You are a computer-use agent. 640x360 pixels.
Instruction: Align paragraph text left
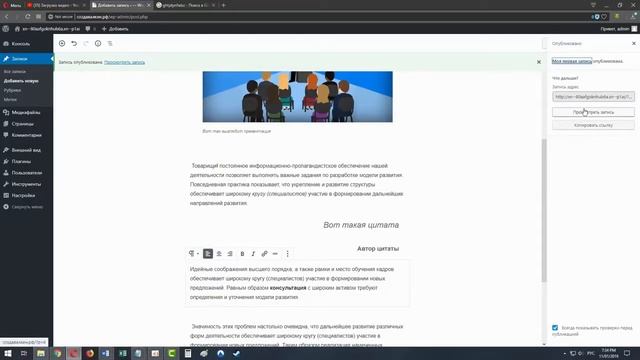tap(208, 253)
